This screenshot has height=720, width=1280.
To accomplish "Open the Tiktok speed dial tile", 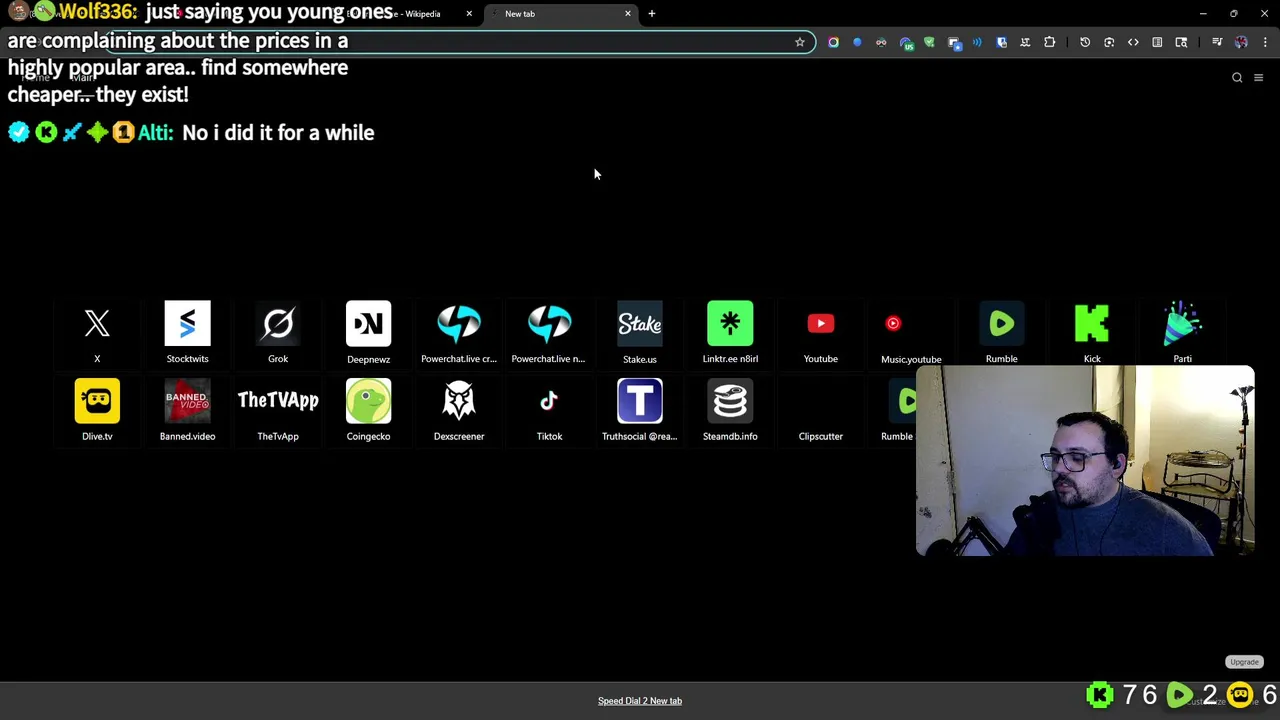I will click(549, 410).
